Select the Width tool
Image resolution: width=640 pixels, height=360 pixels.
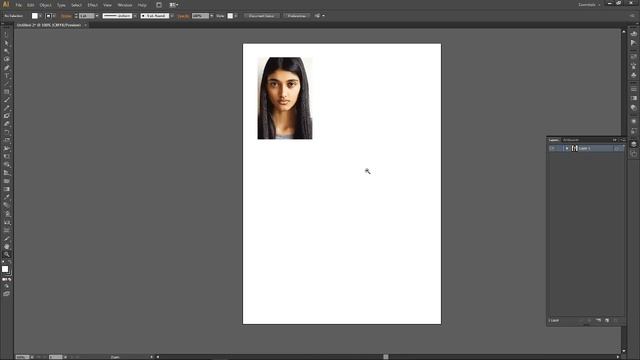click(x=7, y=149)
